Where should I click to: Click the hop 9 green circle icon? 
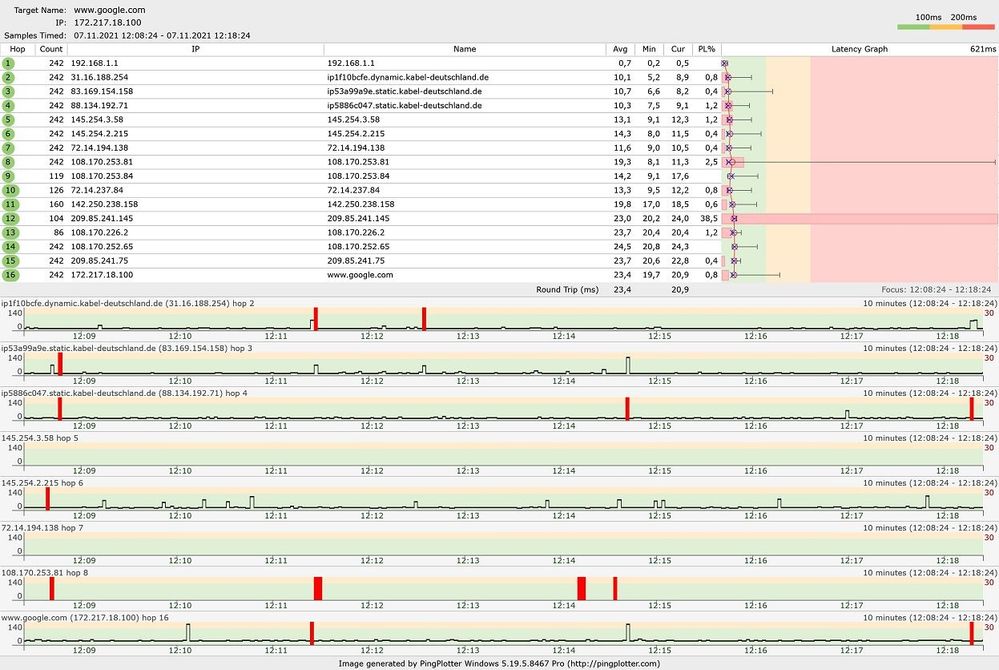pos(8,176)
